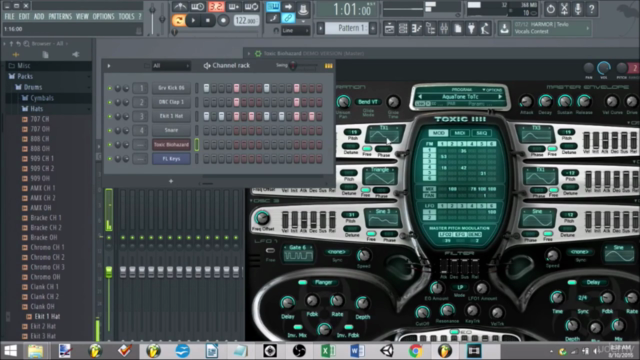The height and width of the screenshot is (360, 640).
Task: Open the EDIT menu
Action: click(x=24, y=17)
